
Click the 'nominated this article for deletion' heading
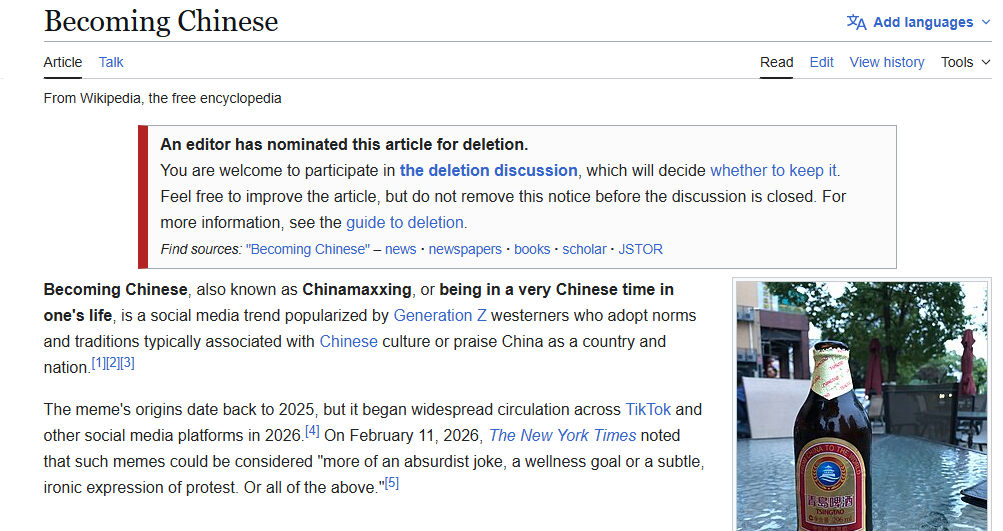pyautogui.click(x=344, y=144)
